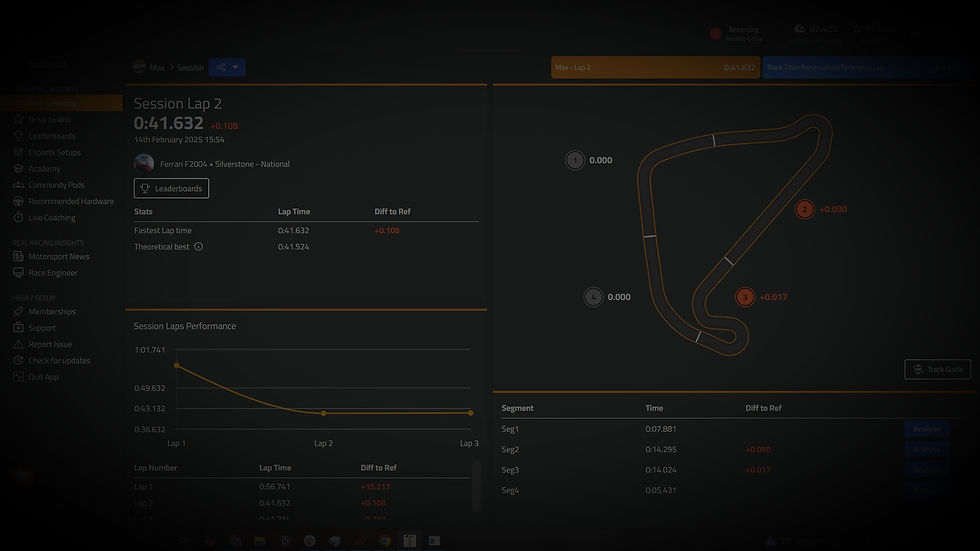Screen dimensions: 980x551
Task: Select Lap 1 row time 0:56.741
Action: coord(274,487)
